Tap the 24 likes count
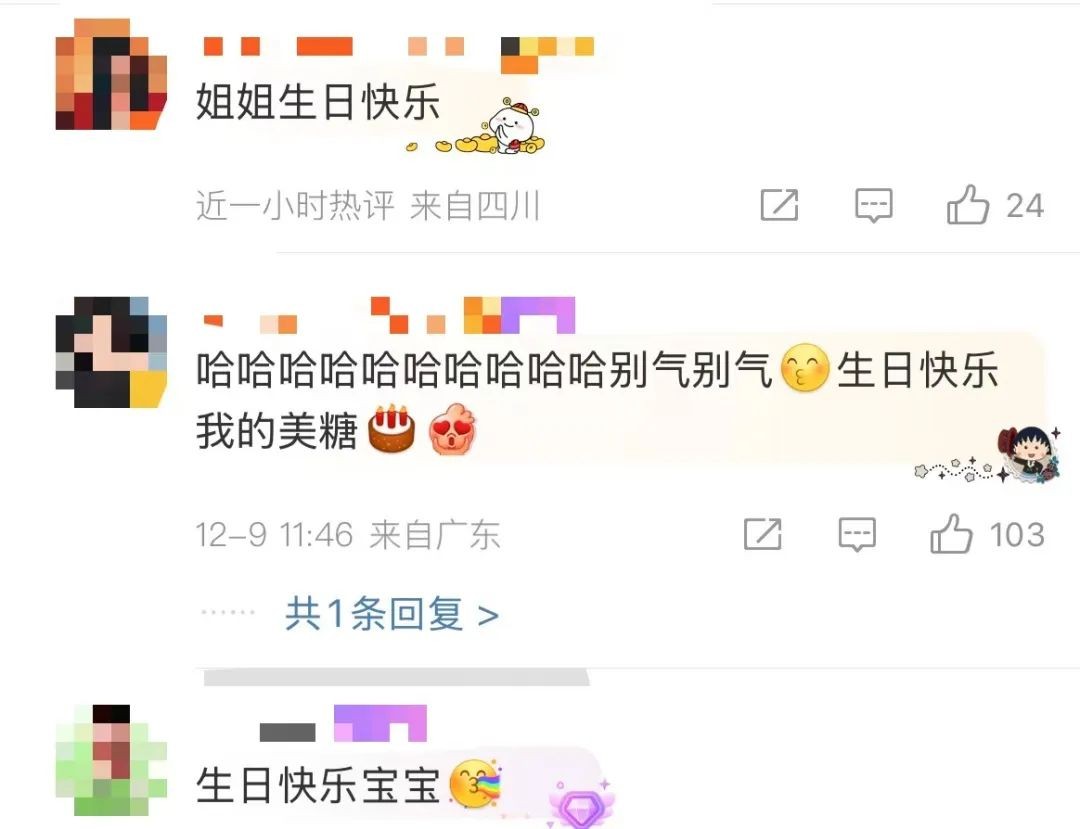 pyautogui.click(x=1025, y=205)
